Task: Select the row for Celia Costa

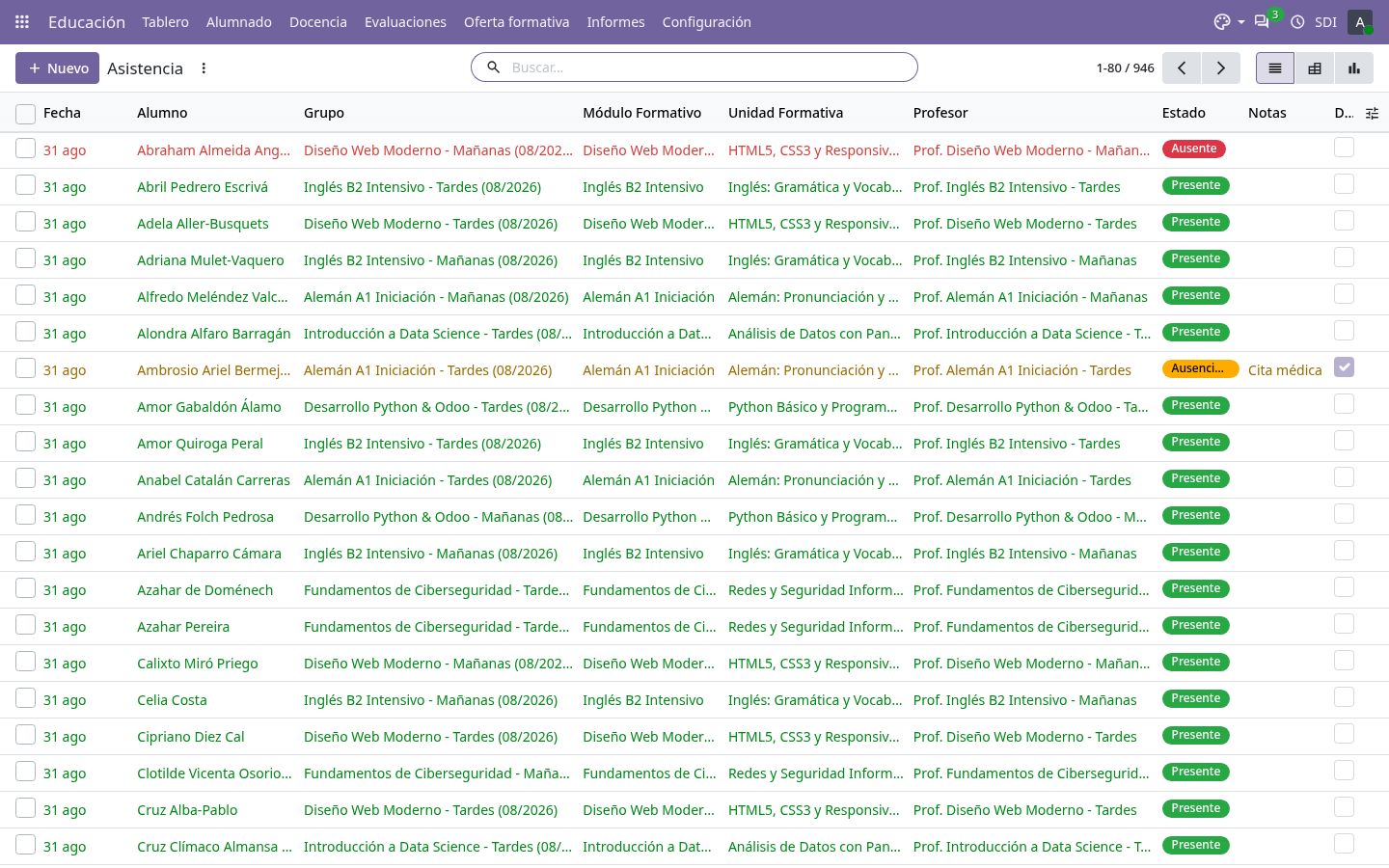Action: coord(26,698)
